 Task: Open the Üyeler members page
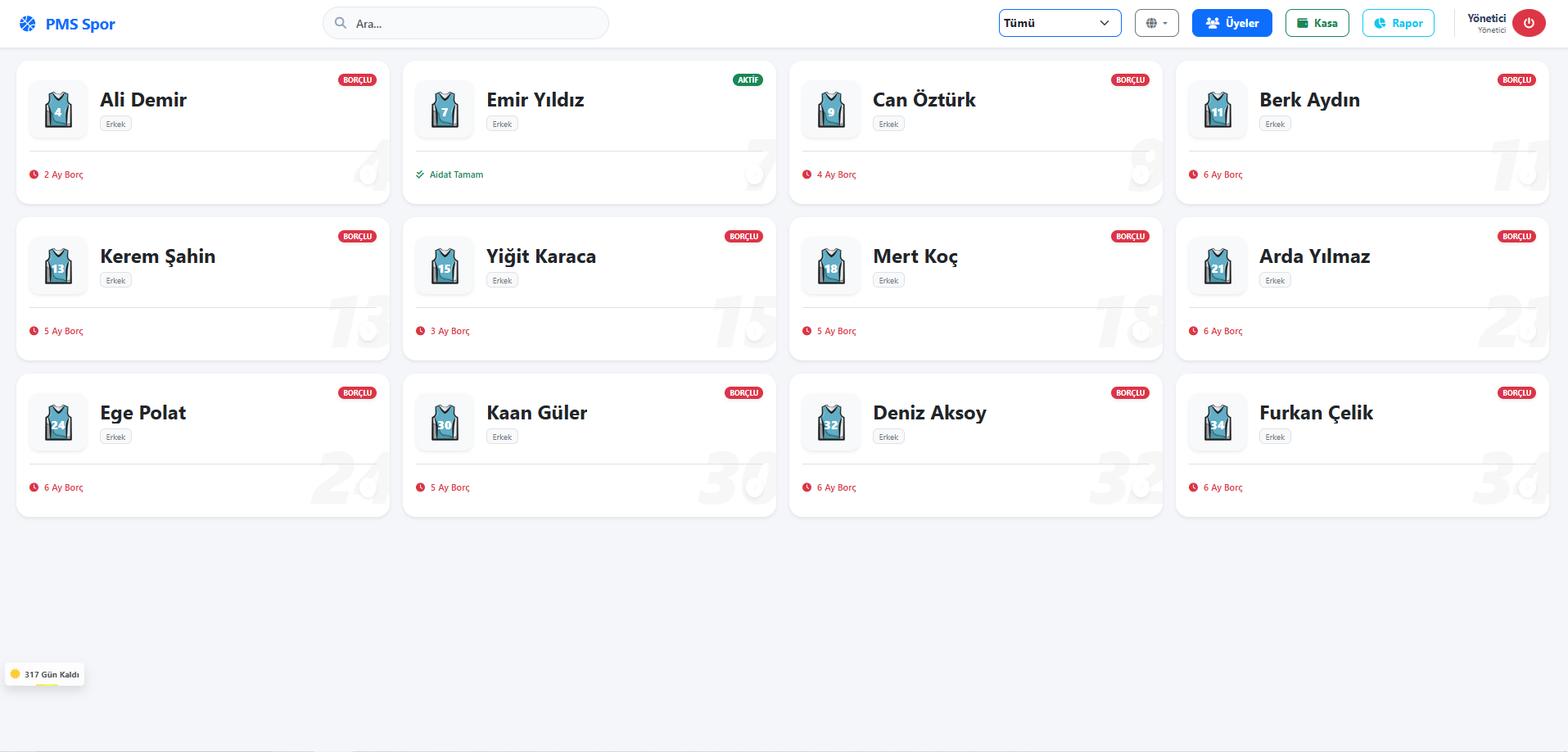tap(1231, 23)
